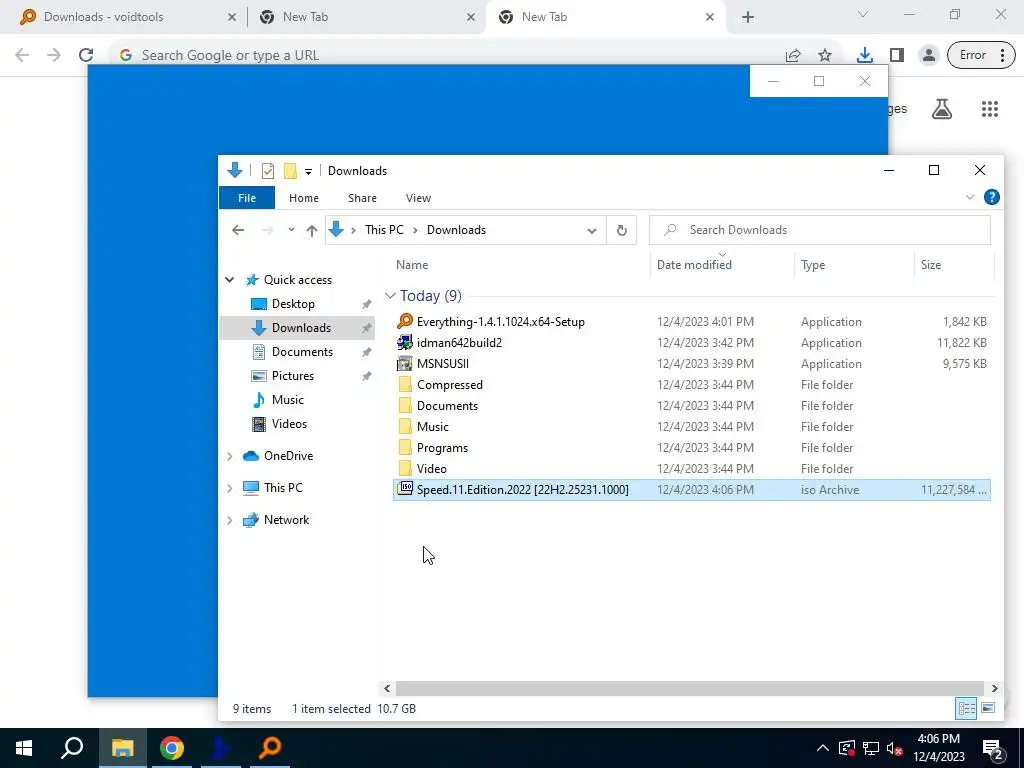Viewport: 1024px width, 768px height.
Task: Open Everything search app in taskbar
Action: [269, 748]
